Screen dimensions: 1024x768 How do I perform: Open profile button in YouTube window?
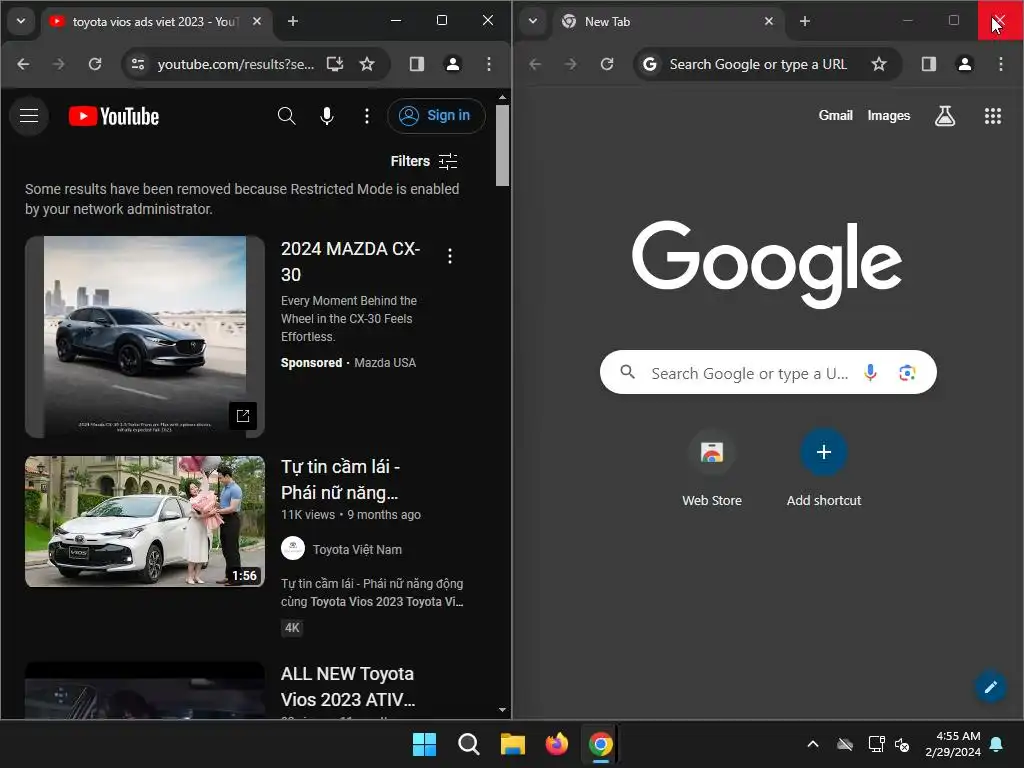point(453,64)
